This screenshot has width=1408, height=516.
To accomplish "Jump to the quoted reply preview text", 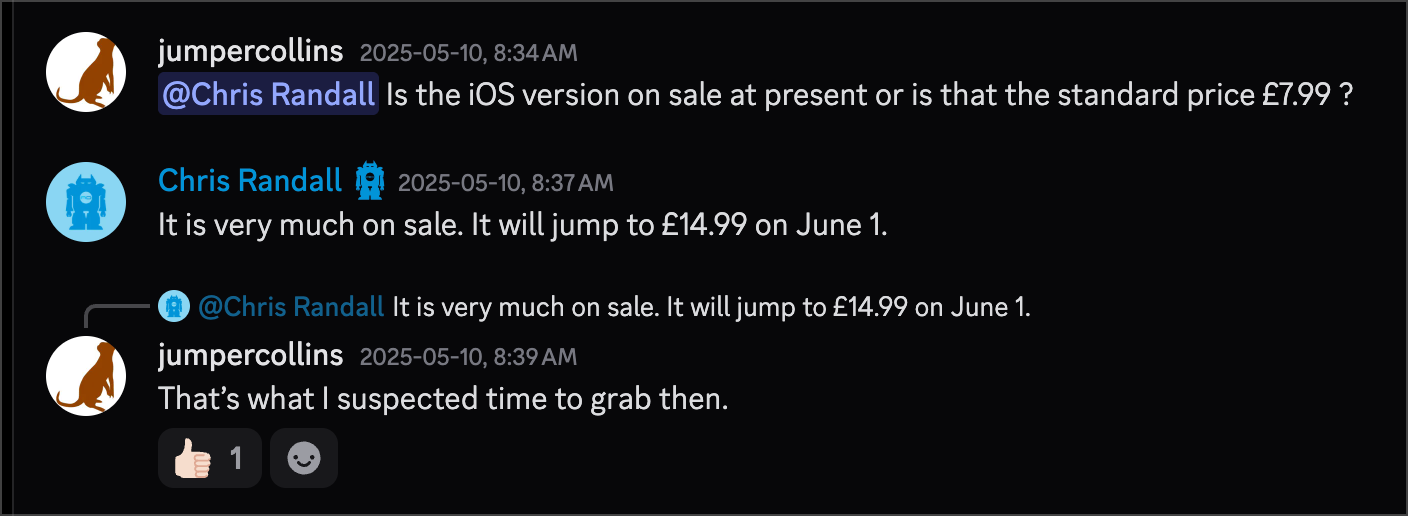I will (710, 307).
